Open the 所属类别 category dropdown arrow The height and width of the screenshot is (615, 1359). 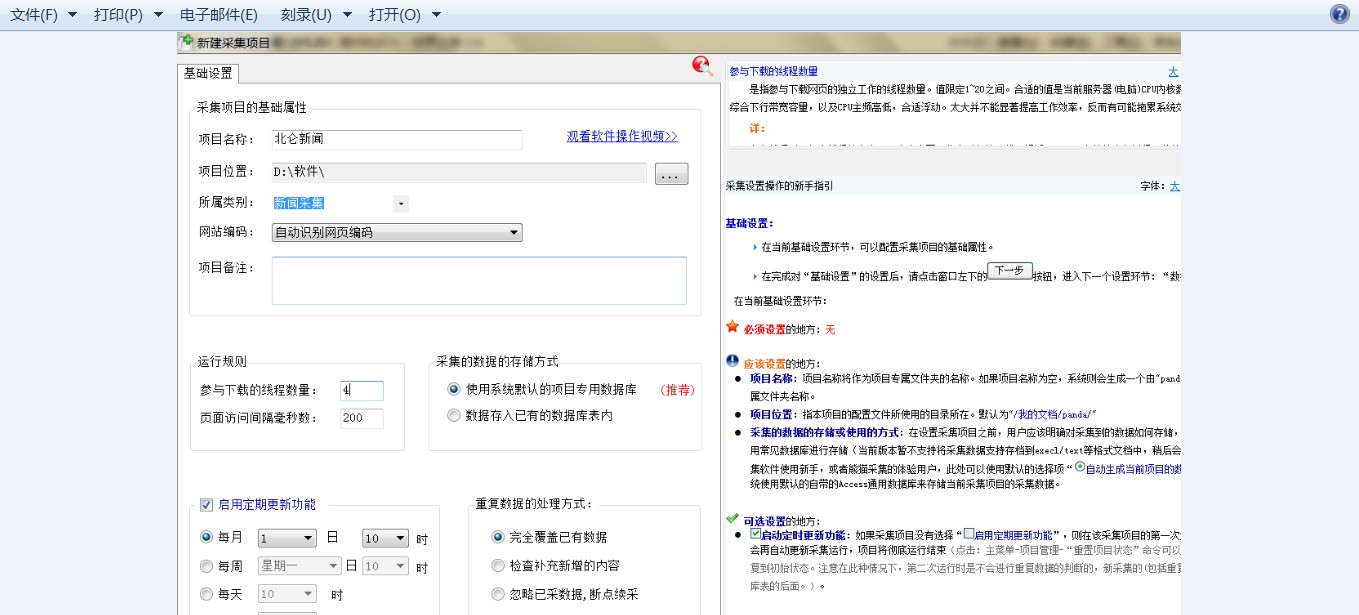[400, 204]
